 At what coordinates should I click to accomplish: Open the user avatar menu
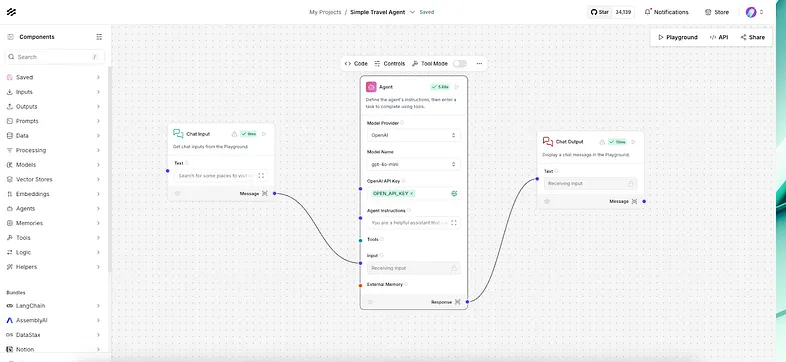(754, 12)
